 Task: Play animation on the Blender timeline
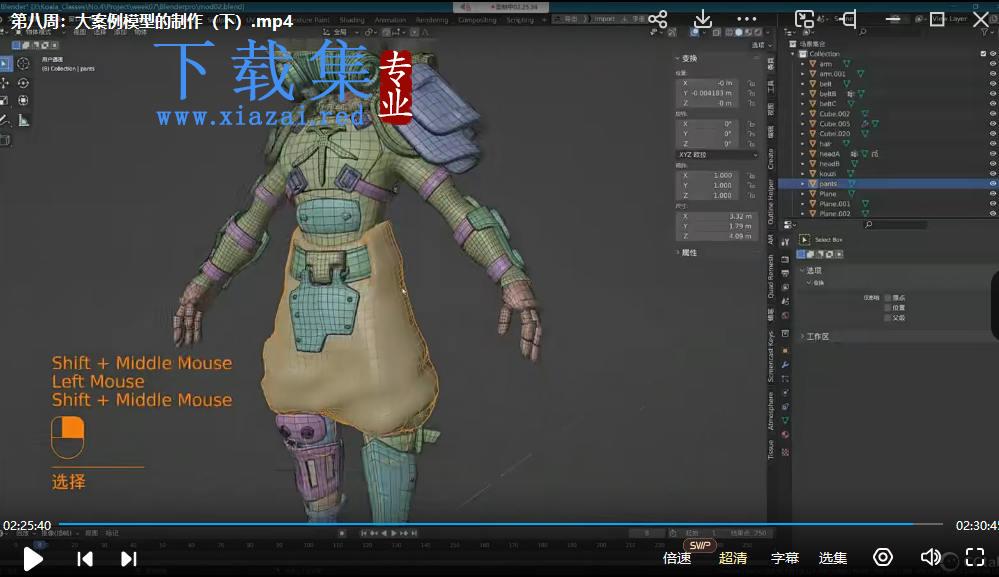coord(394,533)
